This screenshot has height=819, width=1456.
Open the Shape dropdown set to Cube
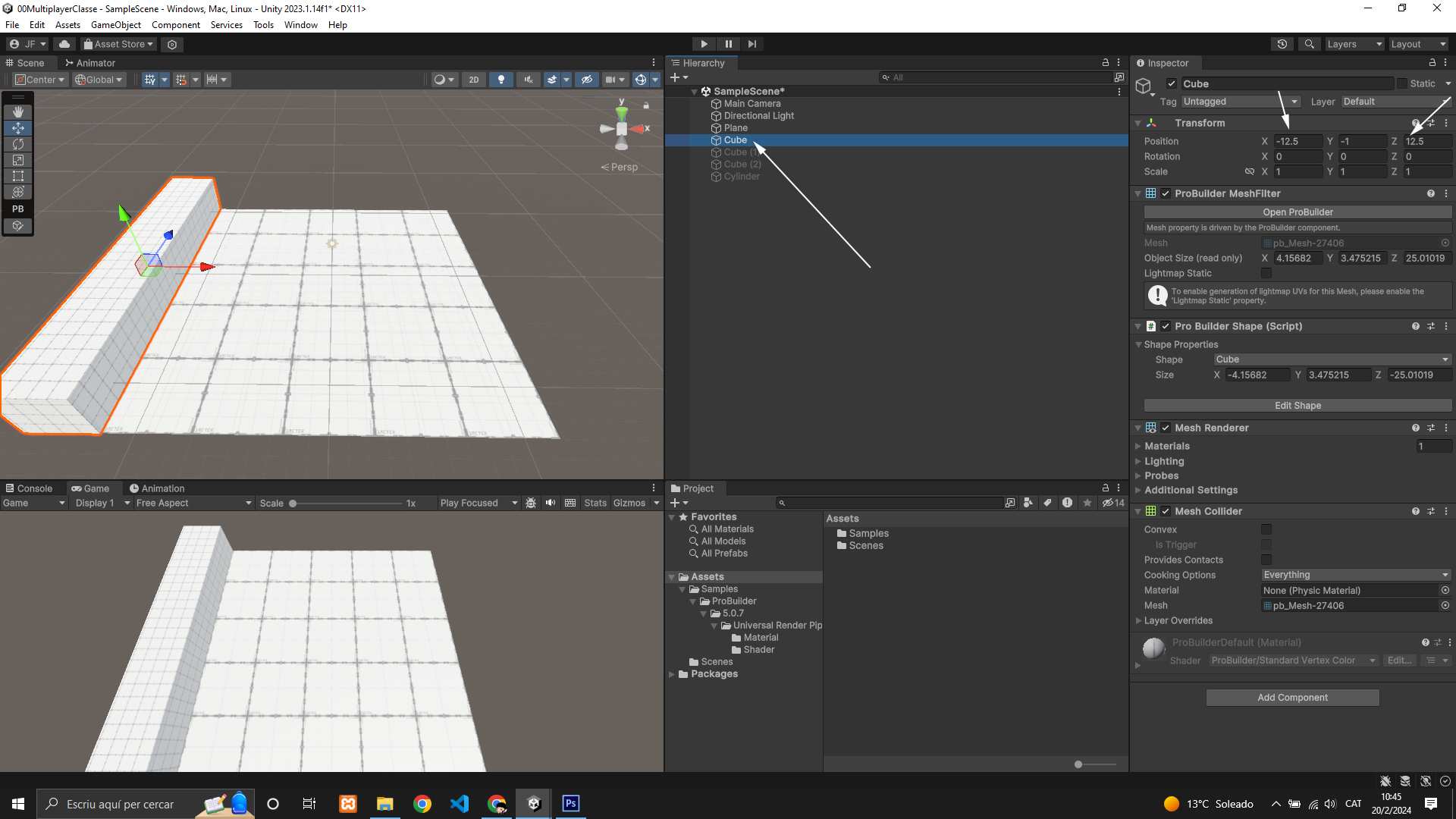(1332, 359)
